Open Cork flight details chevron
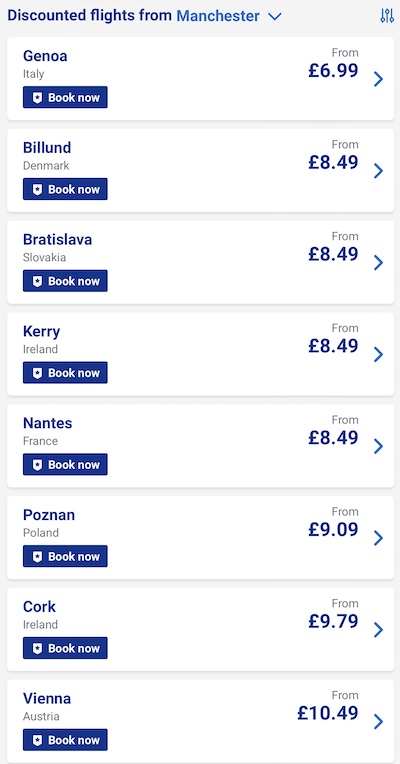The width and height of the screenshot is (400, 764). (x=379, y=630)
